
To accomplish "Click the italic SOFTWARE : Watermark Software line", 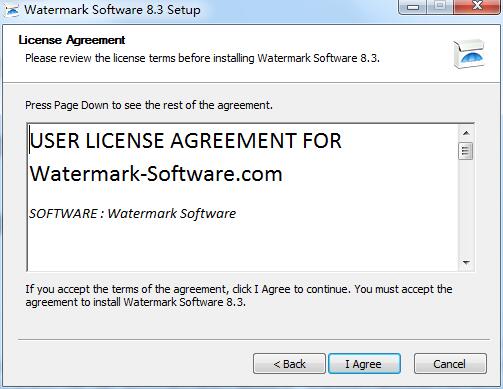I will click(x=132, y=213).
